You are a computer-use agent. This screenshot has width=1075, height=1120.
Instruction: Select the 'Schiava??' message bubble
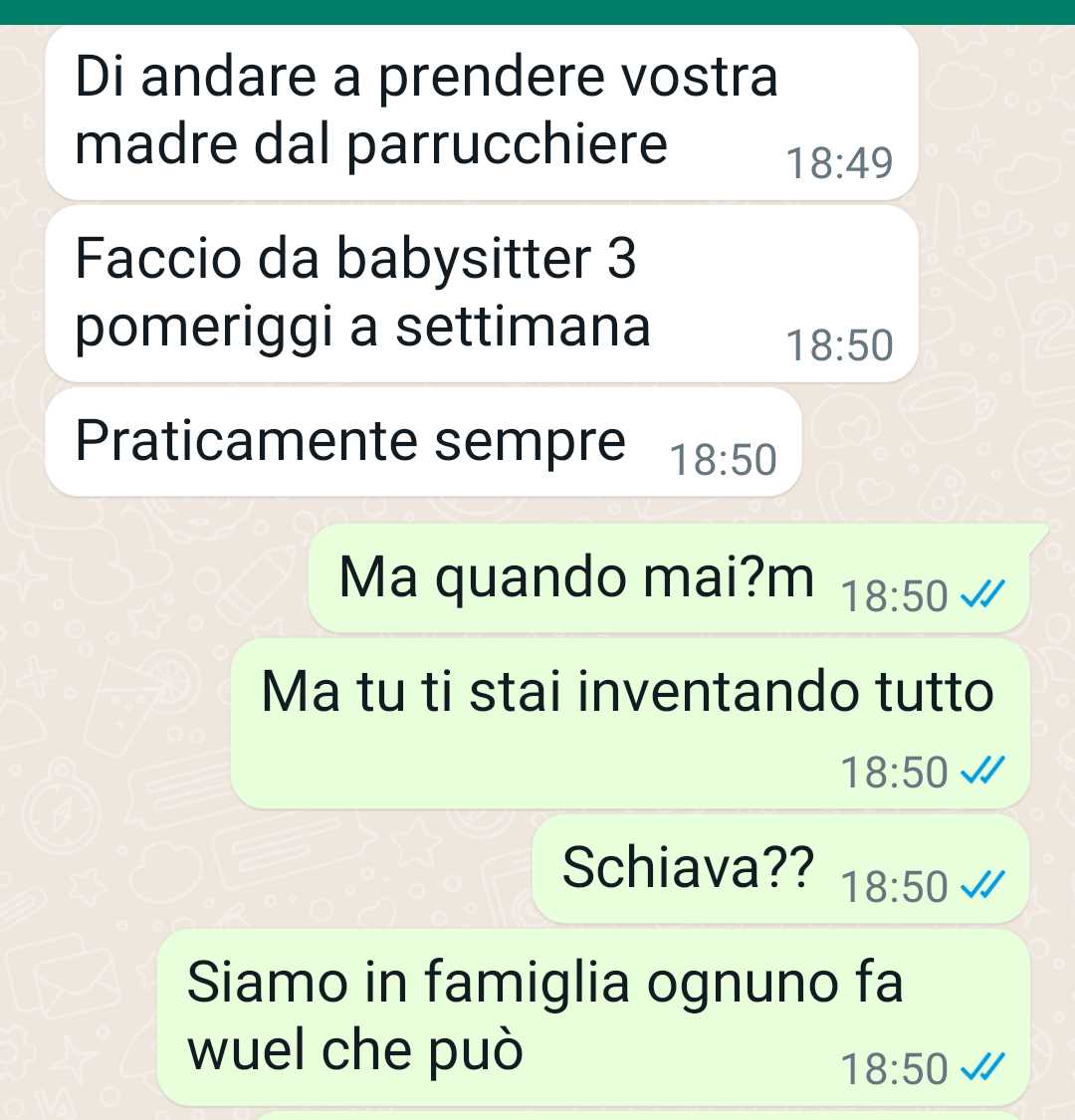[x=780, y=868]
